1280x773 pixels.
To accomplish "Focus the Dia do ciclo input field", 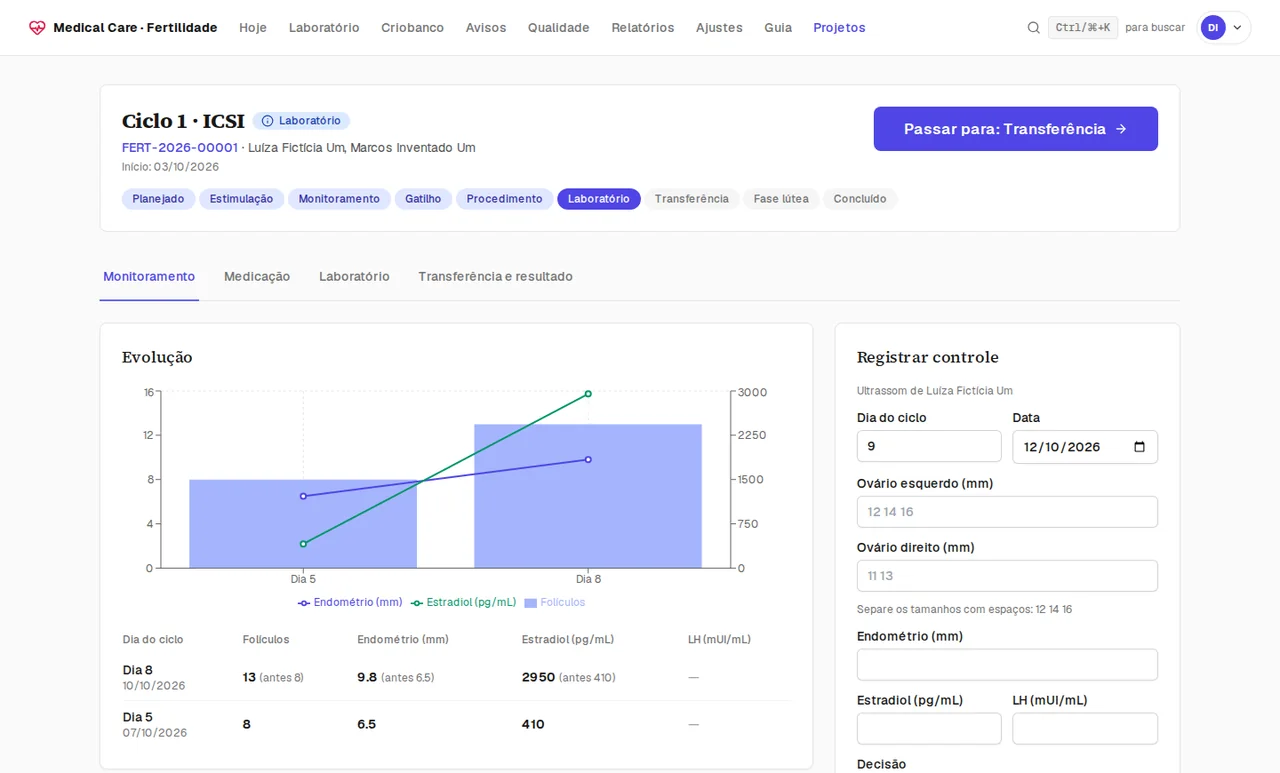I will click(929, 447).
